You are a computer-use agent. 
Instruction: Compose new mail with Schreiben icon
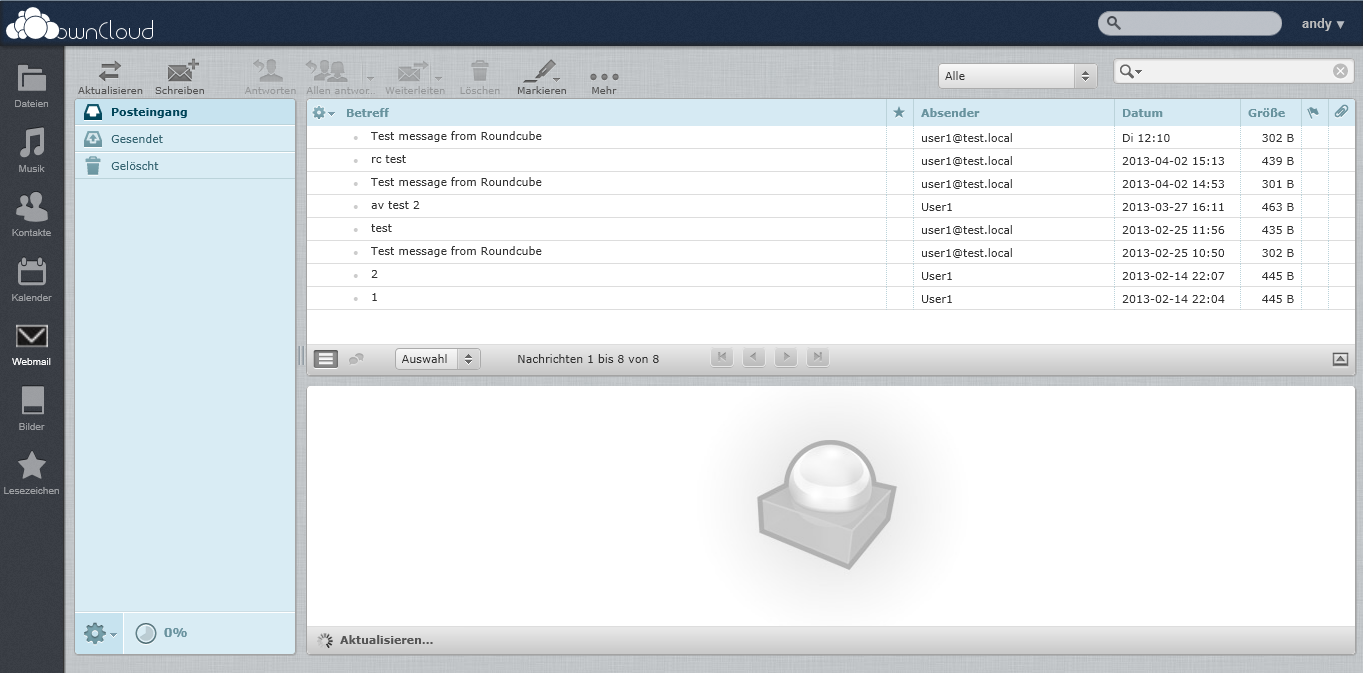(181, 71)
